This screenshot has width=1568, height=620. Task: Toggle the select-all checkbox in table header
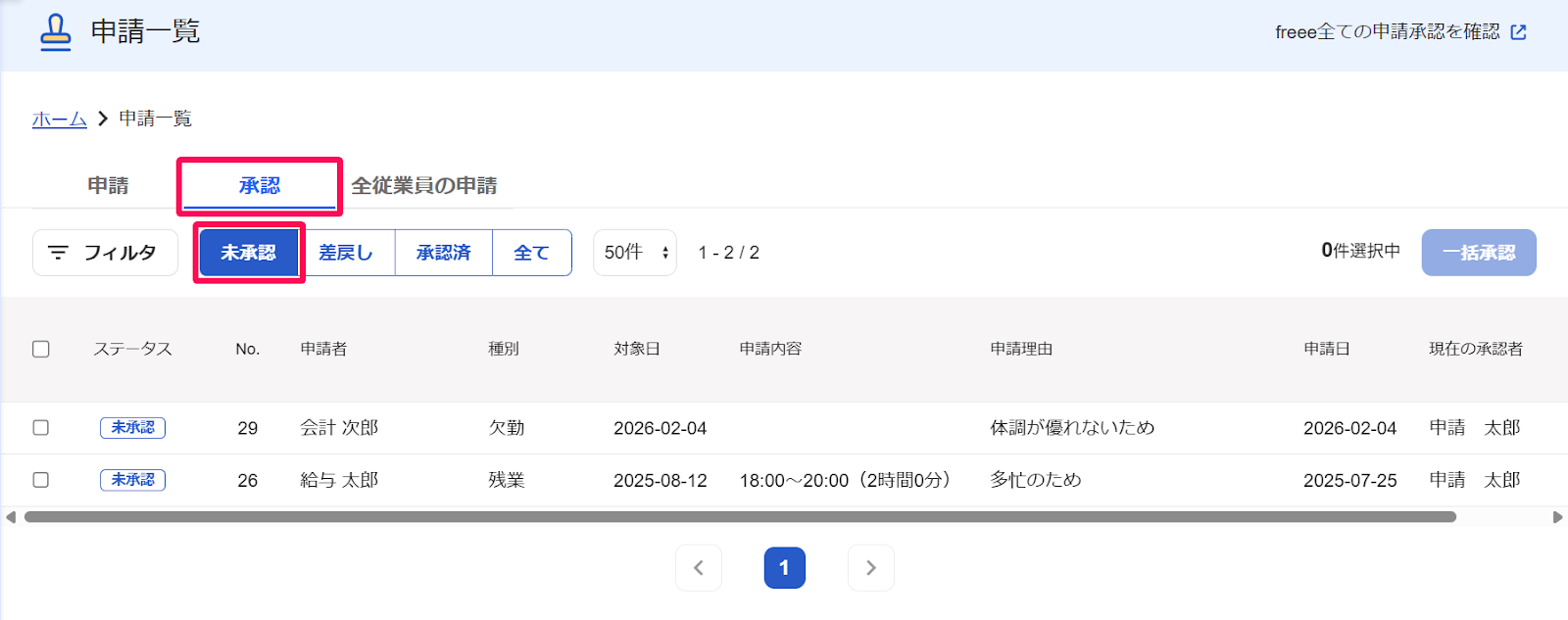coord(41,349)
